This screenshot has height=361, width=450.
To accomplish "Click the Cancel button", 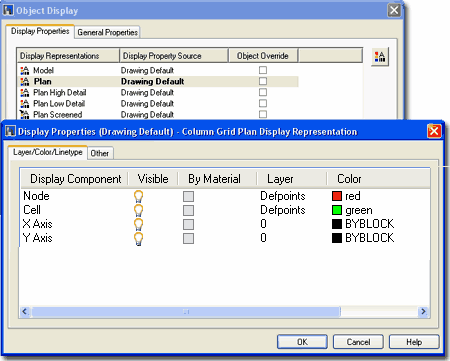I will 358,342.
